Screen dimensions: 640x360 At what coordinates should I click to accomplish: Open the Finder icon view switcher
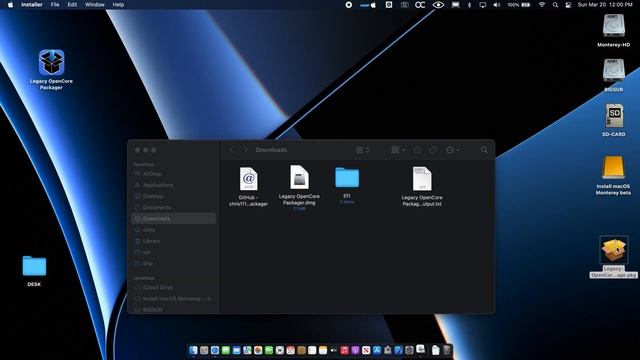[x=362, y=150]
